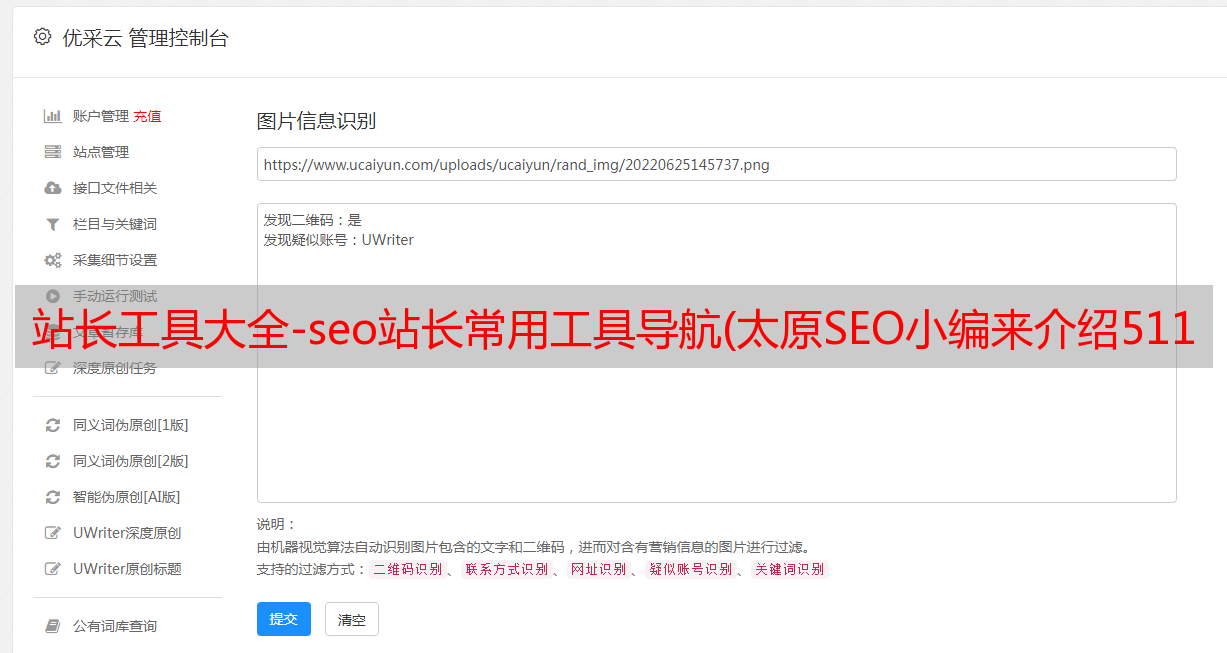Click the image URL input field
This screenshot has height=653, width=1227.
716,164
